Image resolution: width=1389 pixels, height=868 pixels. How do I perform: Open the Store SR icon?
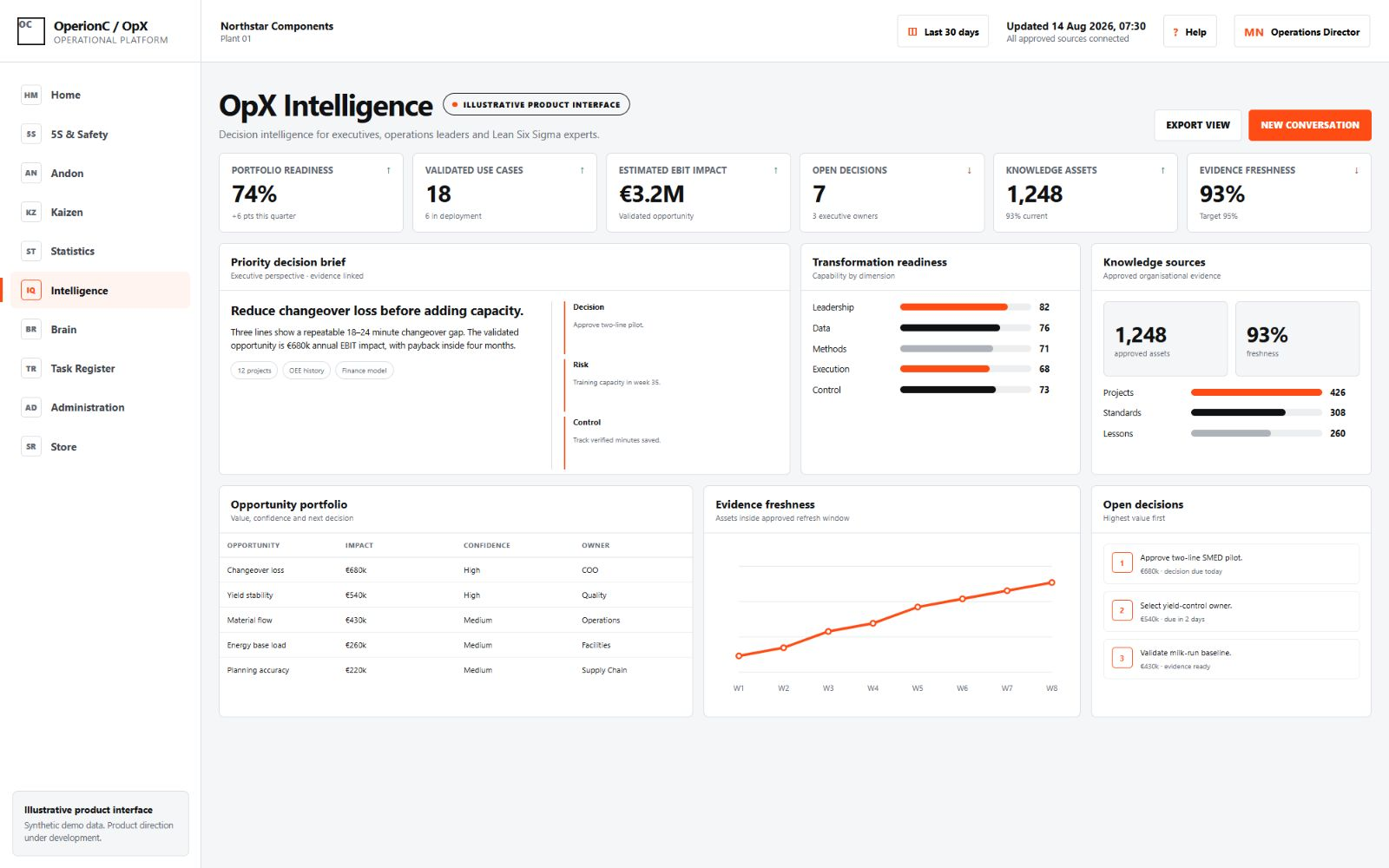[31, 447]
